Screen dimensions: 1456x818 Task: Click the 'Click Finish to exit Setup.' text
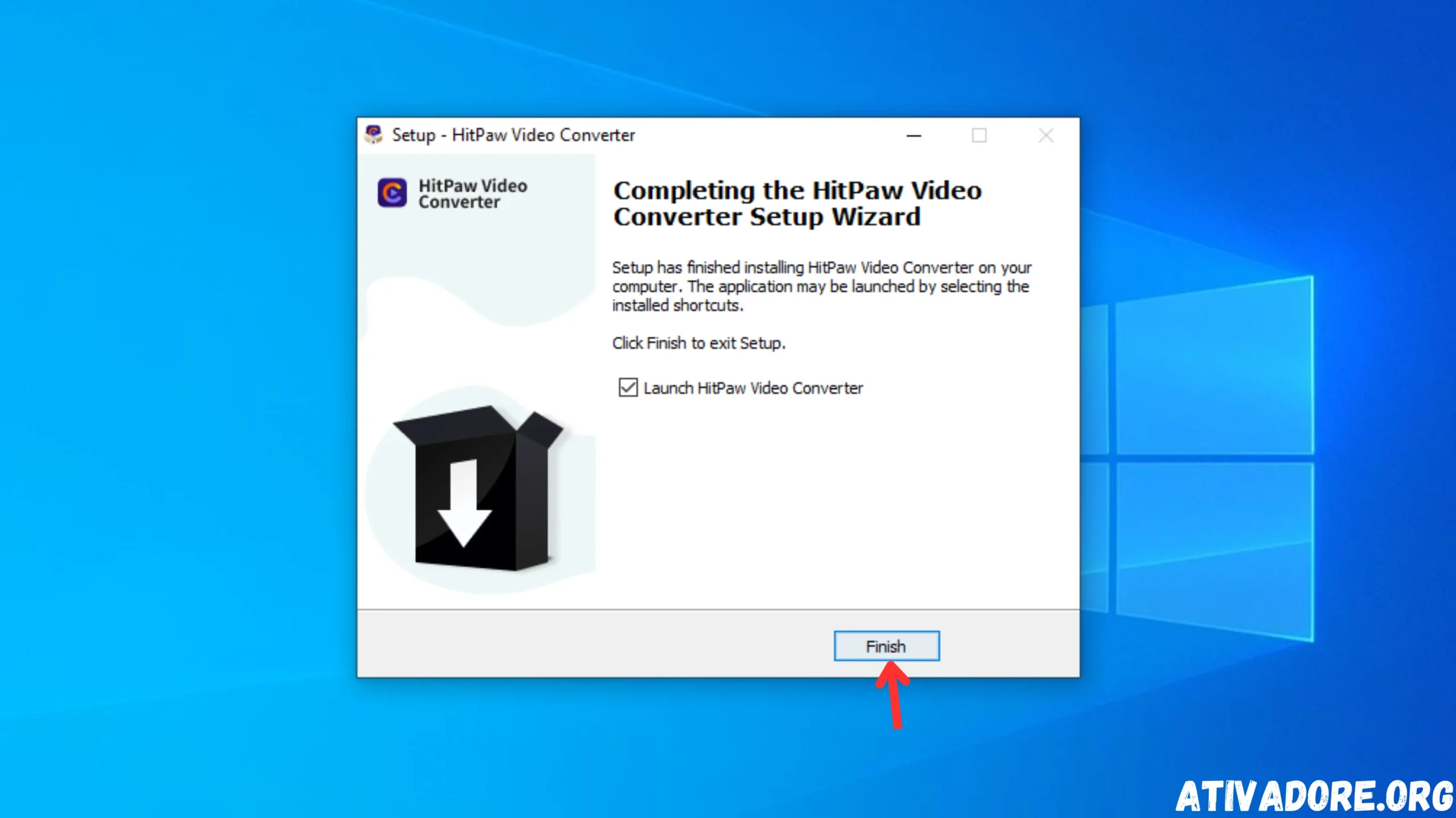click(x=699, y=343)
